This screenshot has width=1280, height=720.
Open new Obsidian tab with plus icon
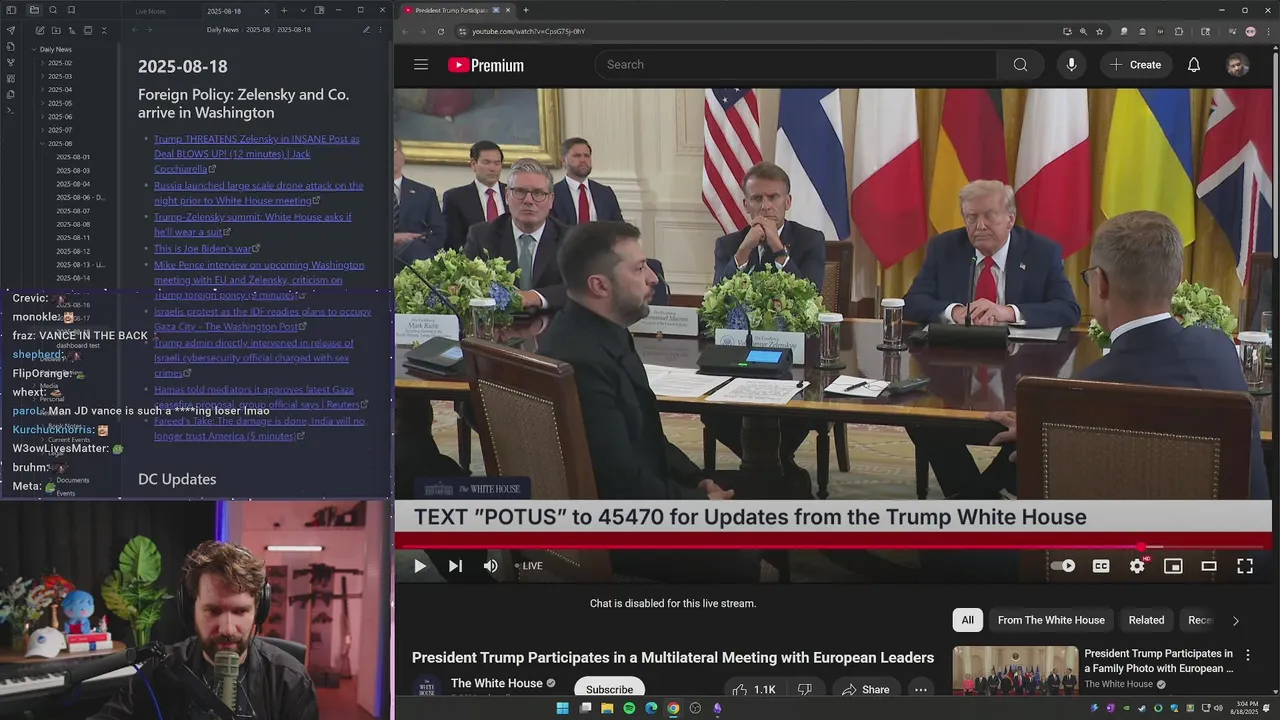(x=284, y=10)
